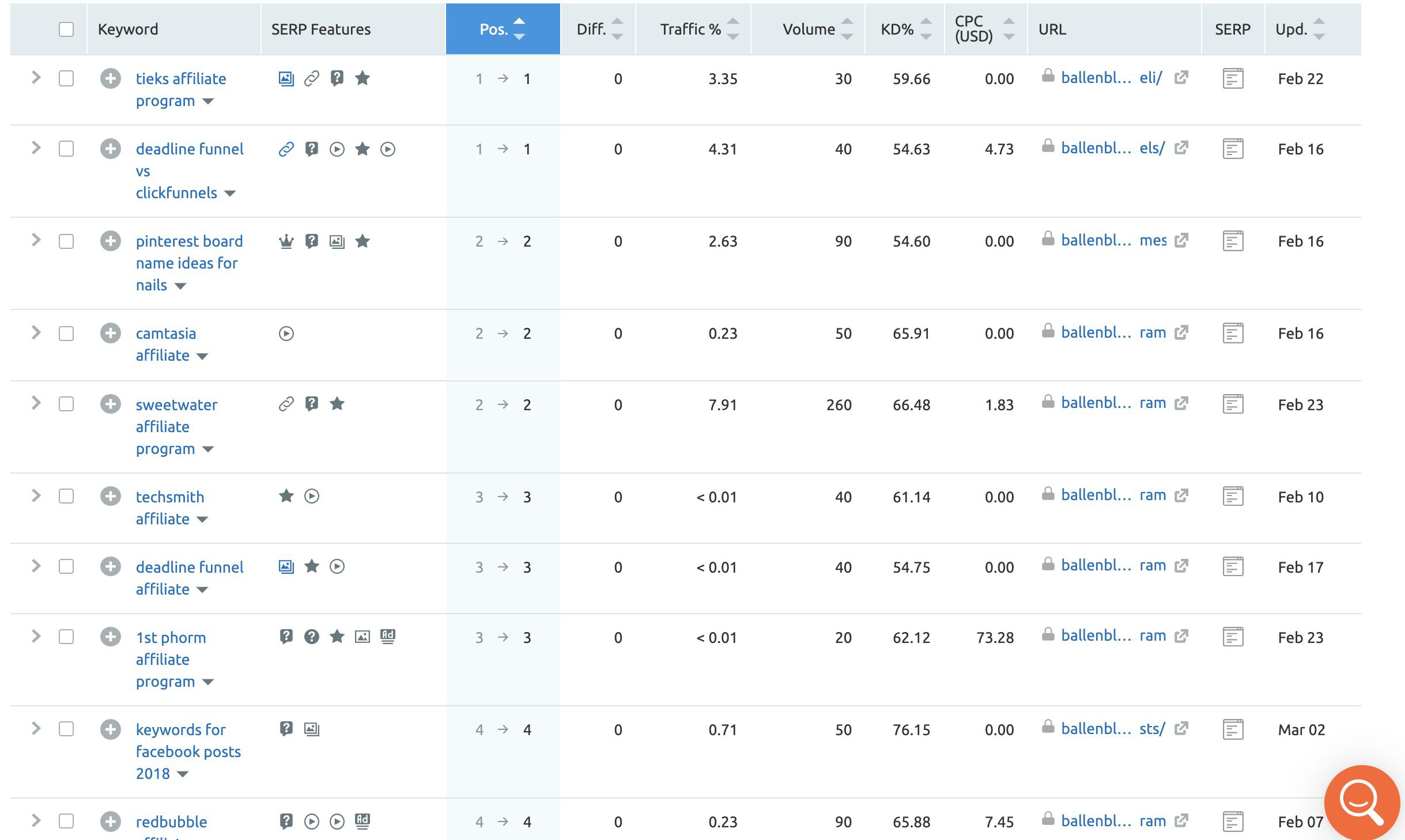Select the pinterest board name ideas checkbox
1405x840 pixels.
point(66,241)
